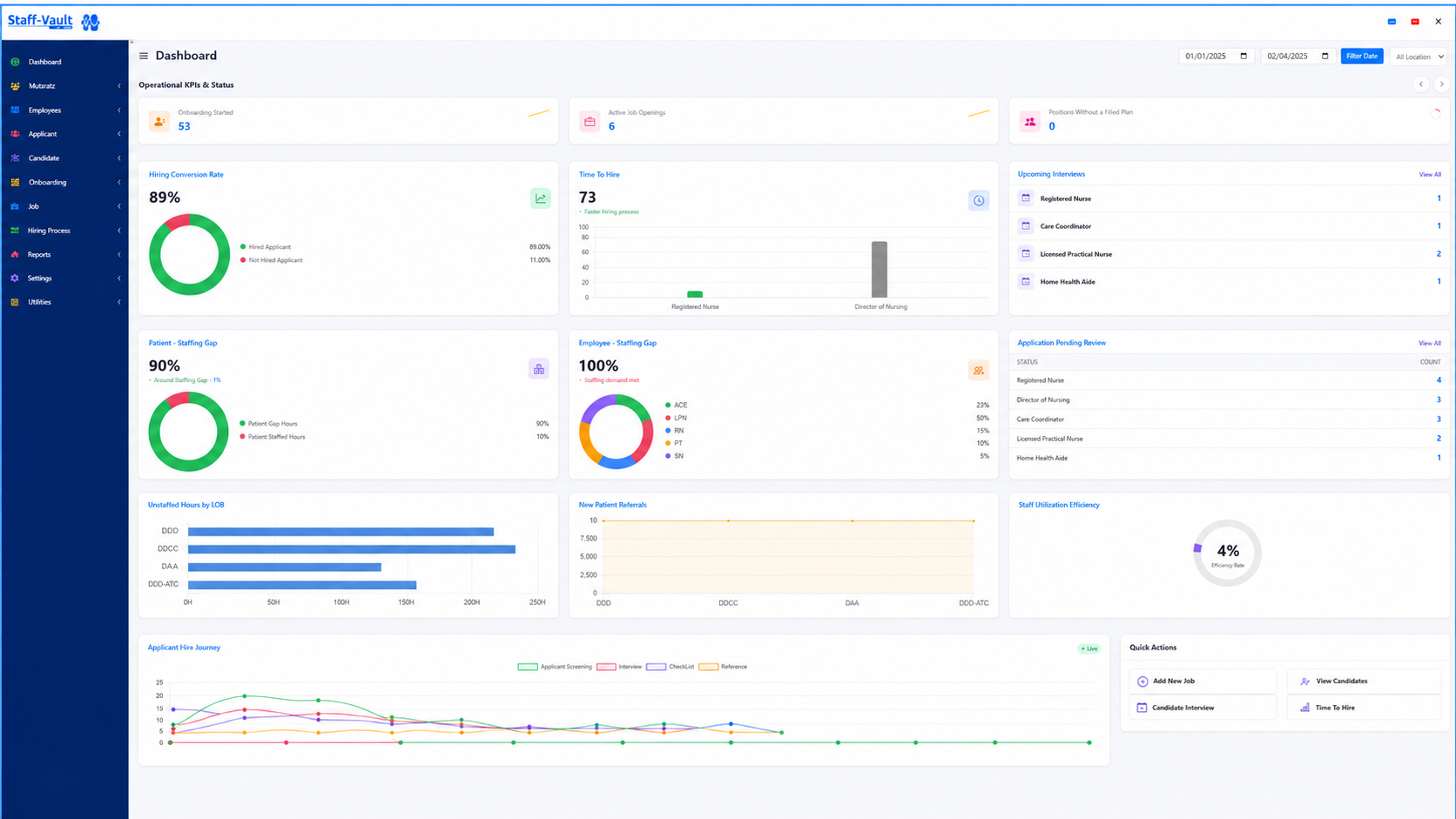Click the View Candidates person icon
This screenshot has height=819, width=1456.
click(x=1304, y=681)
